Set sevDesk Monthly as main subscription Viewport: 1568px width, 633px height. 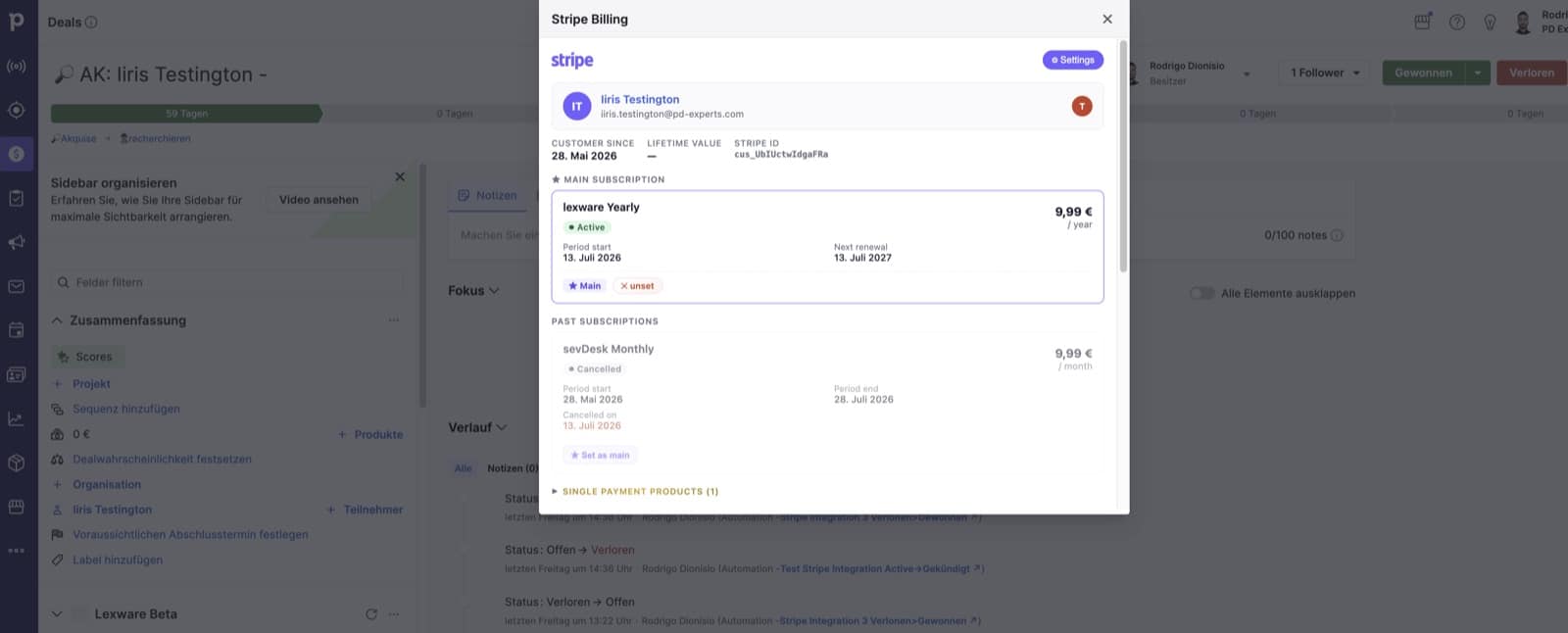(x=600, y=456)
